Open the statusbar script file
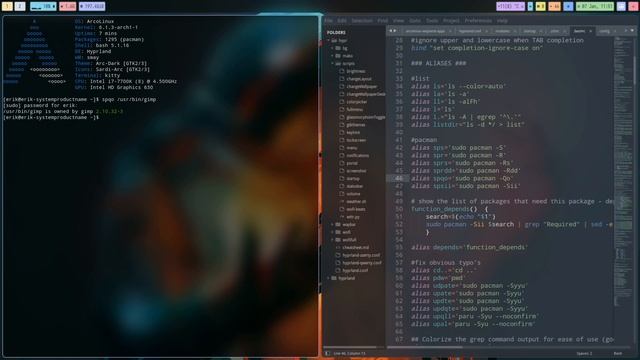The width and height of the screenshot is (640, 360). (x=355, y=186)
